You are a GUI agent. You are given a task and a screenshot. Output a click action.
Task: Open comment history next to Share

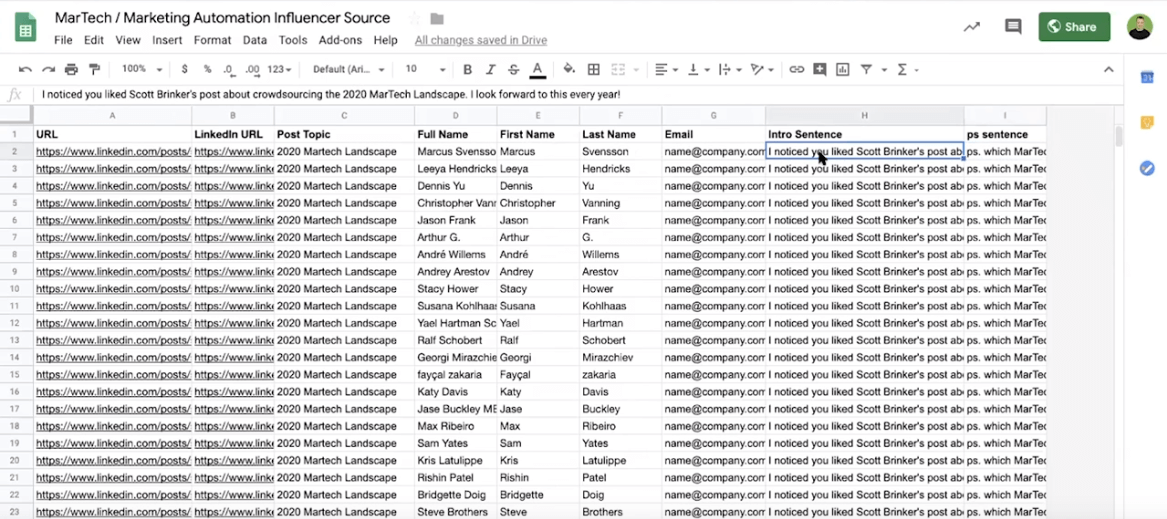[x=1013, y=27]
